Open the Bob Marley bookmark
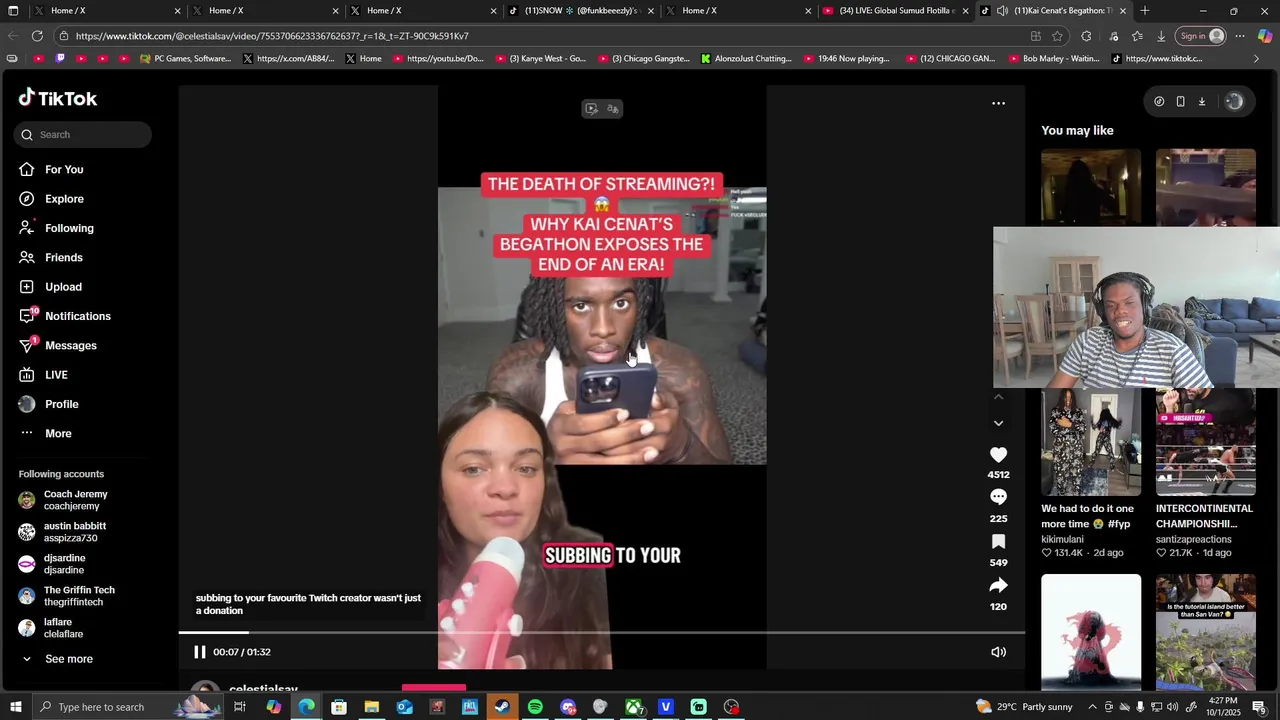The width and height of the screenshot is (1280, 720). (x=1054, y=59)
